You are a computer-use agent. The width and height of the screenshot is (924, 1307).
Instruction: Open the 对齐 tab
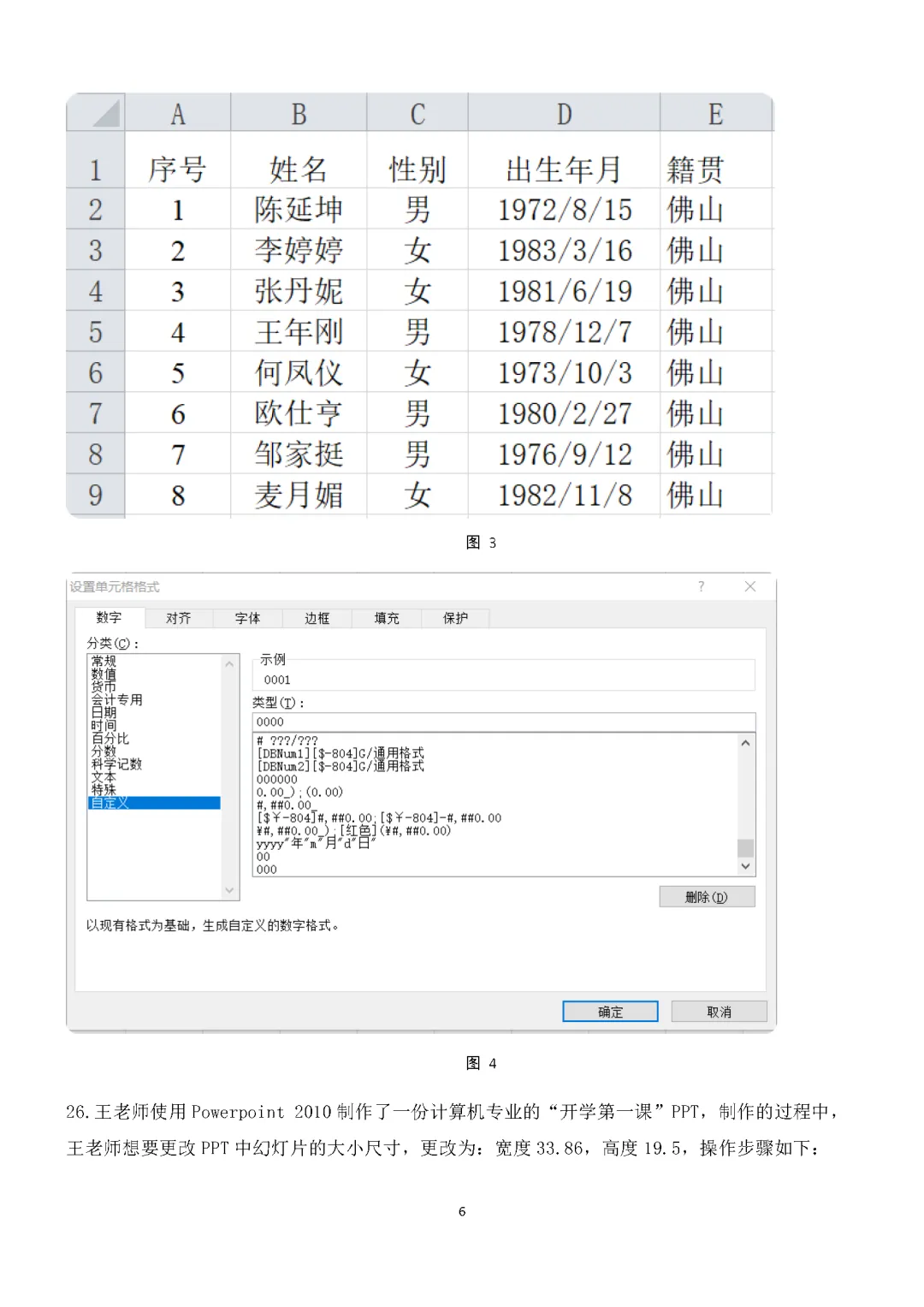(x=179, y=618)
